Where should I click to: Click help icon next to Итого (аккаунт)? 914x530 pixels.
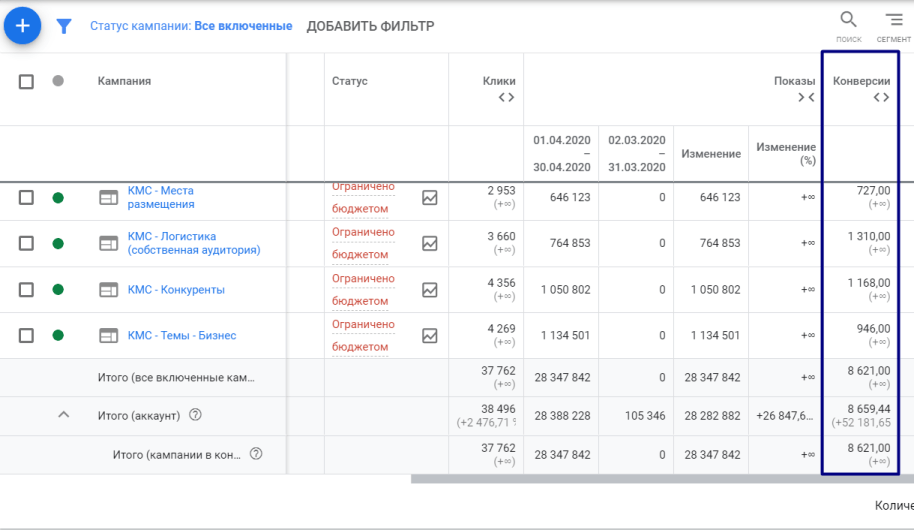coord(195,415)
